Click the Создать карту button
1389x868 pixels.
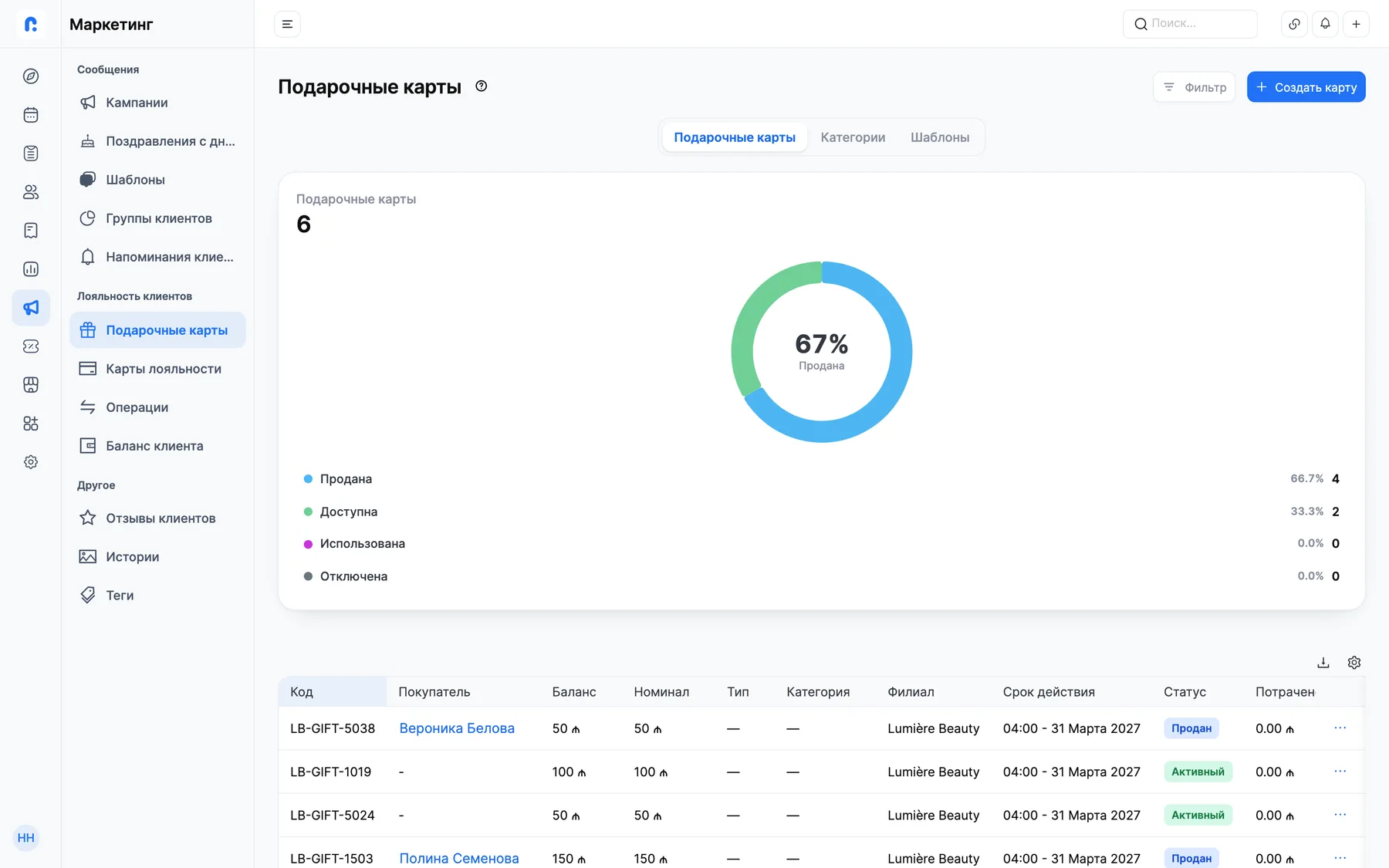tap(1306, 87)
